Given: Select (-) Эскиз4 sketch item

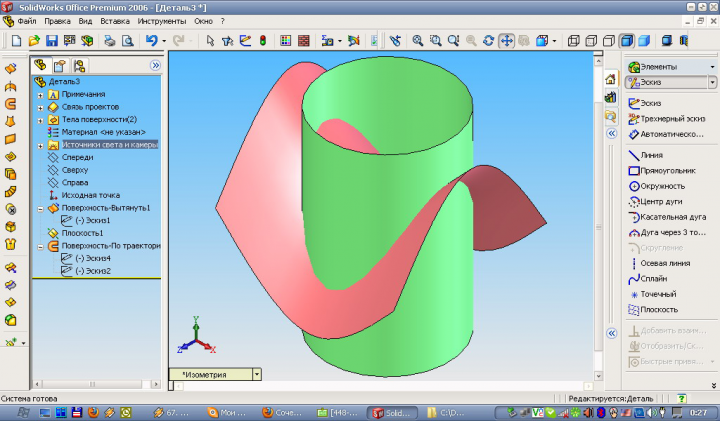Looking at the screenshot, I should click(92, 258).
